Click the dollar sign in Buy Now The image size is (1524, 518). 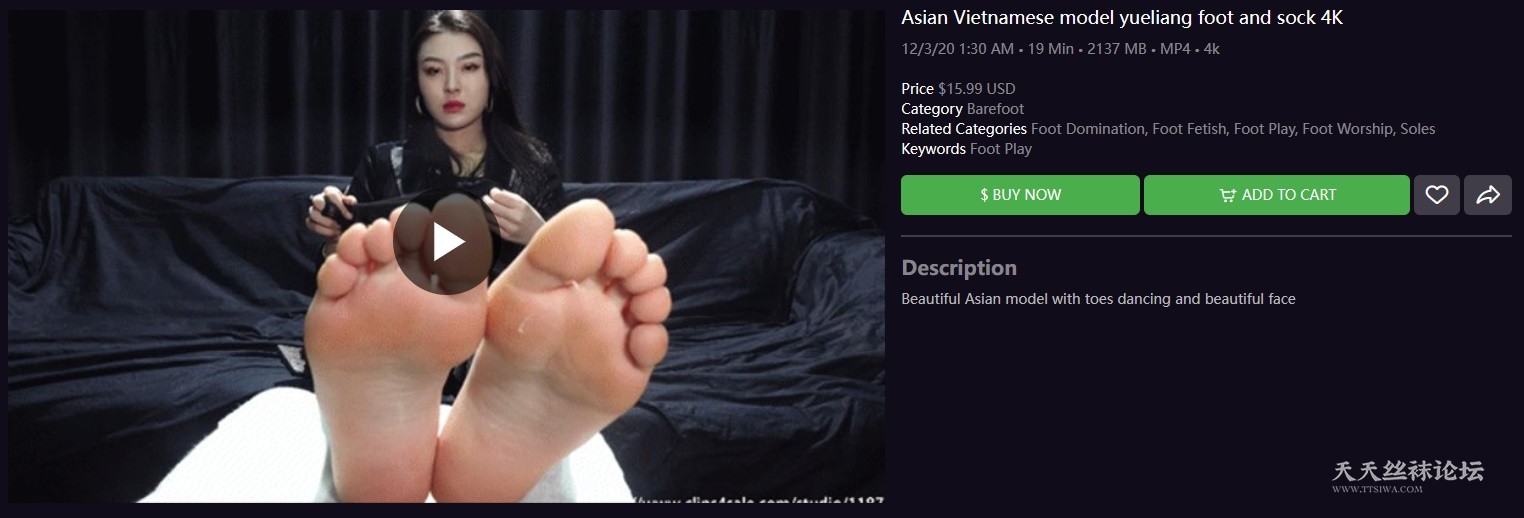(985, 195)
